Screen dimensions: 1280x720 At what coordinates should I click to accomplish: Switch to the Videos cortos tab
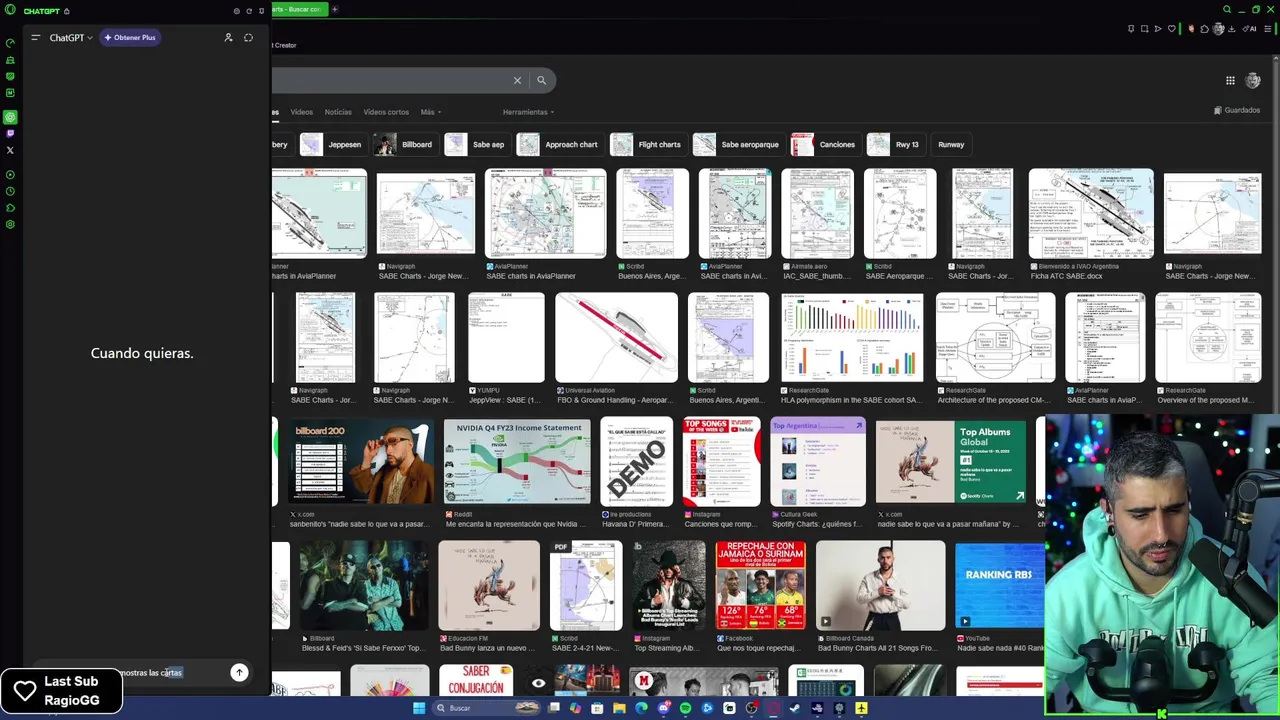coord(386,112)
